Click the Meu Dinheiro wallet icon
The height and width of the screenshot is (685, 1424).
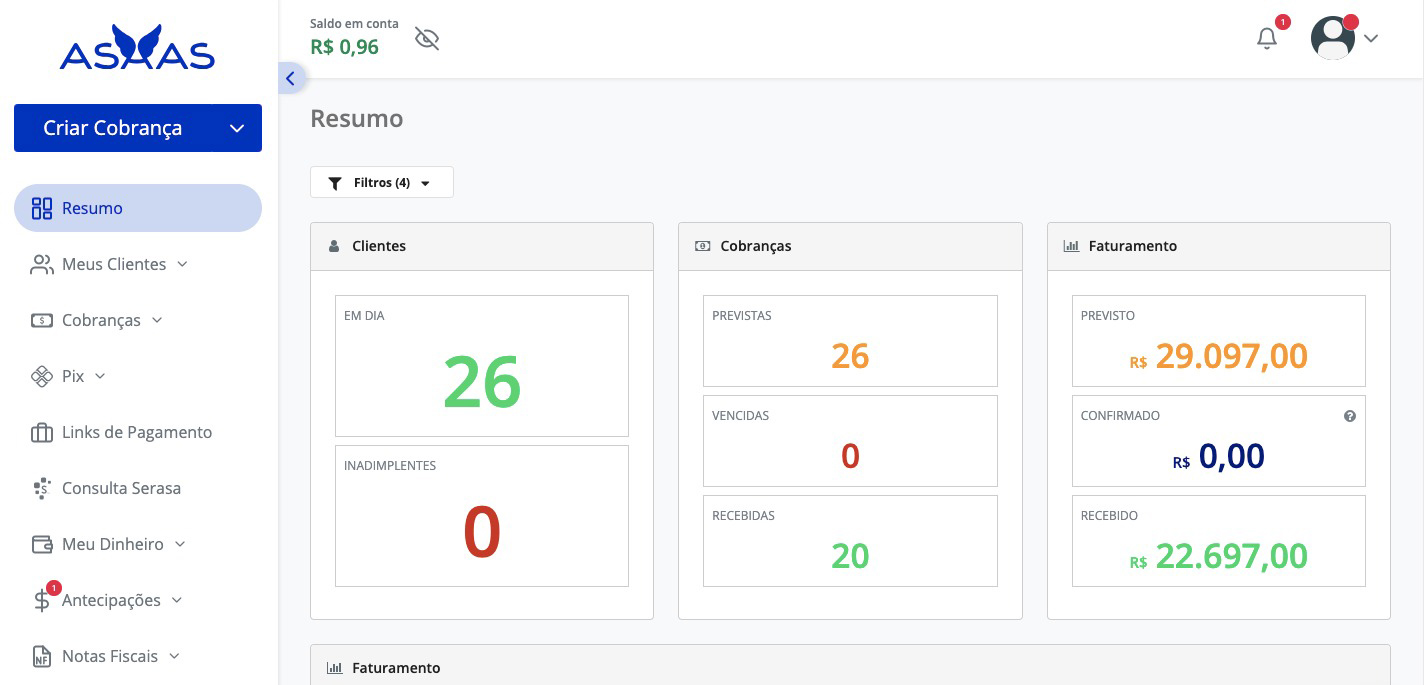coord(41,544)
